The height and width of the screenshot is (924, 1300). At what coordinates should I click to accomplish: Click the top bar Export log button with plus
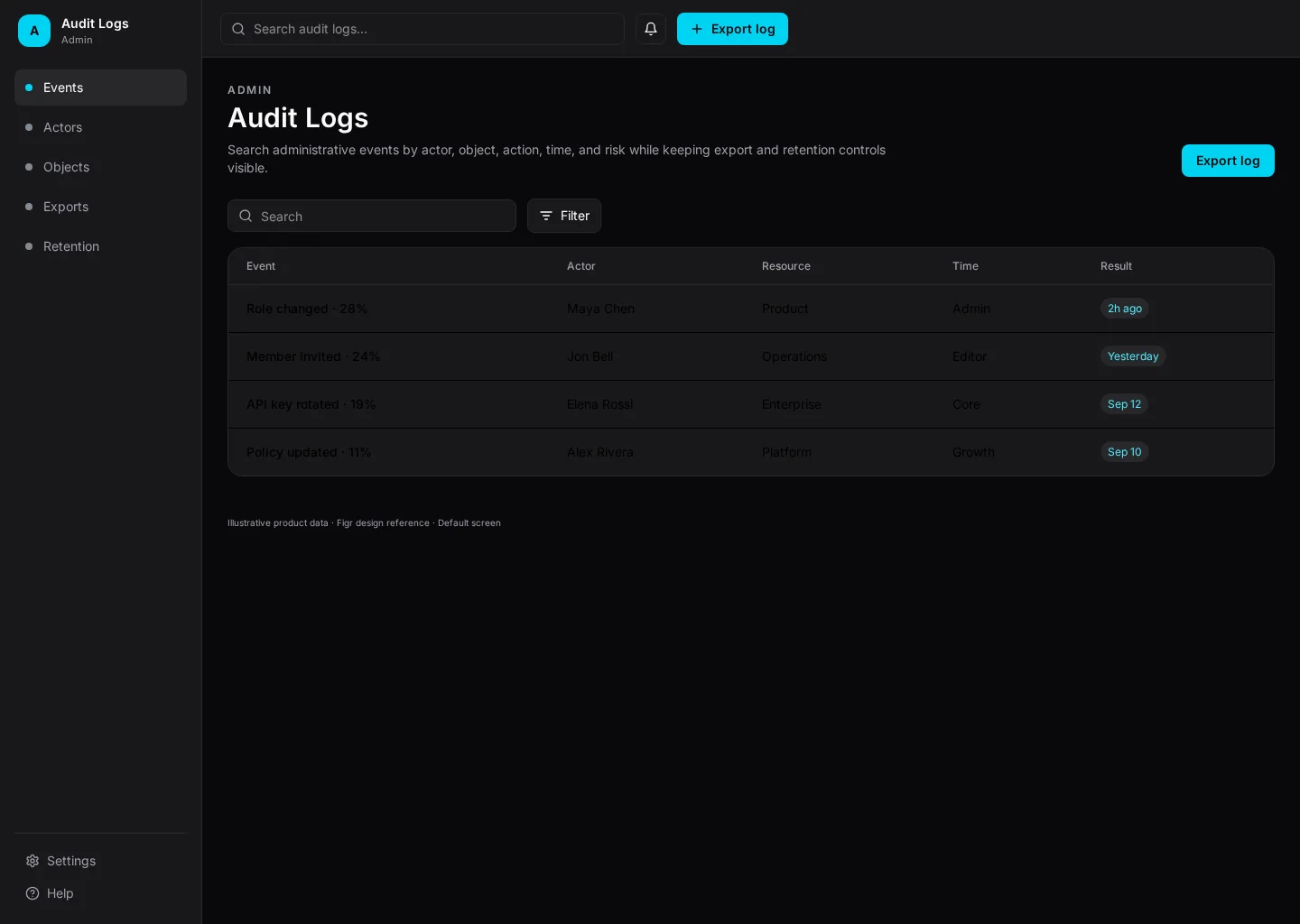point(732,29)
